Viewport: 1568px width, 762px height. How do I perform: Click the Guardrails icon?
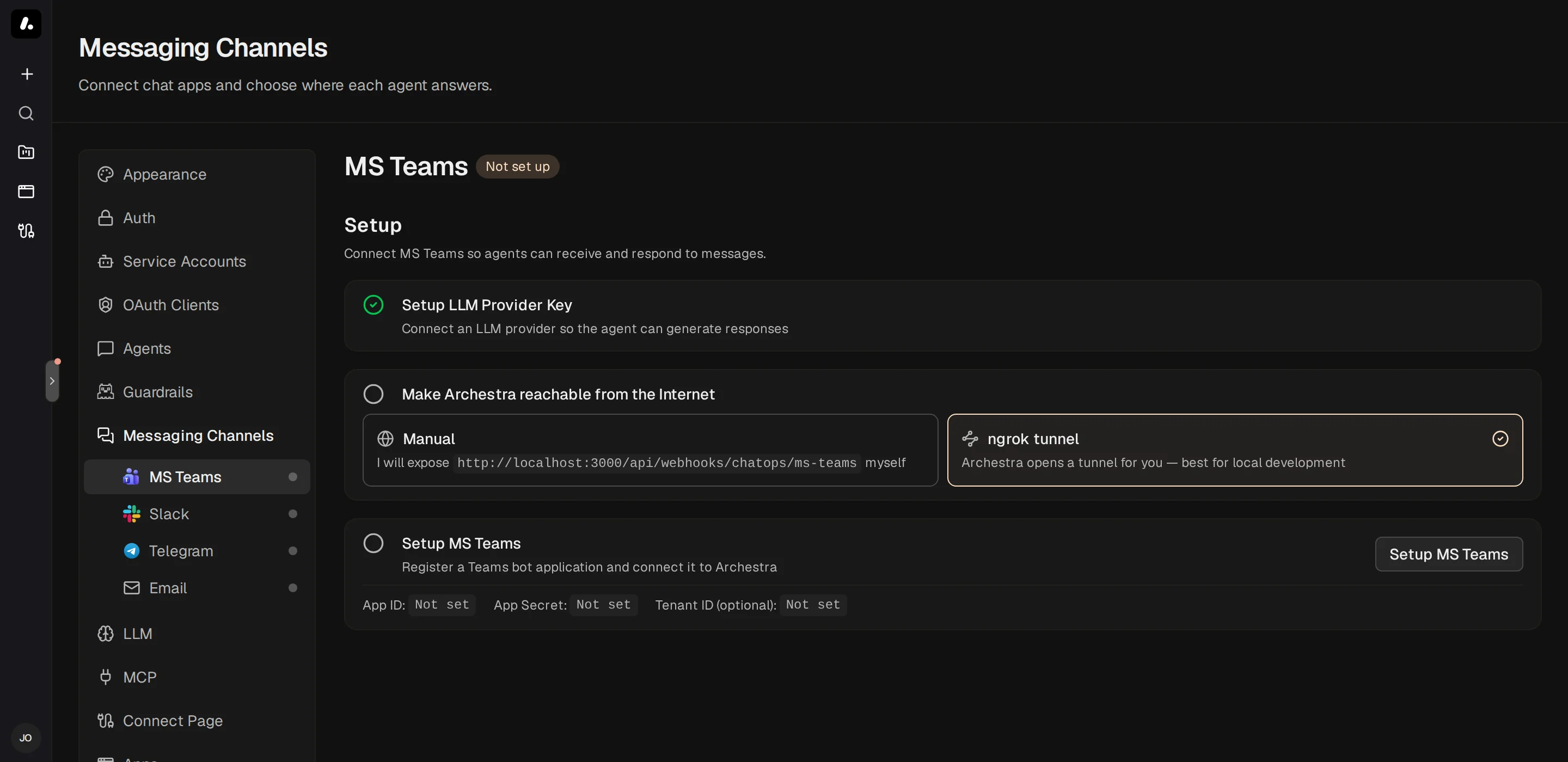pos(106,392)
